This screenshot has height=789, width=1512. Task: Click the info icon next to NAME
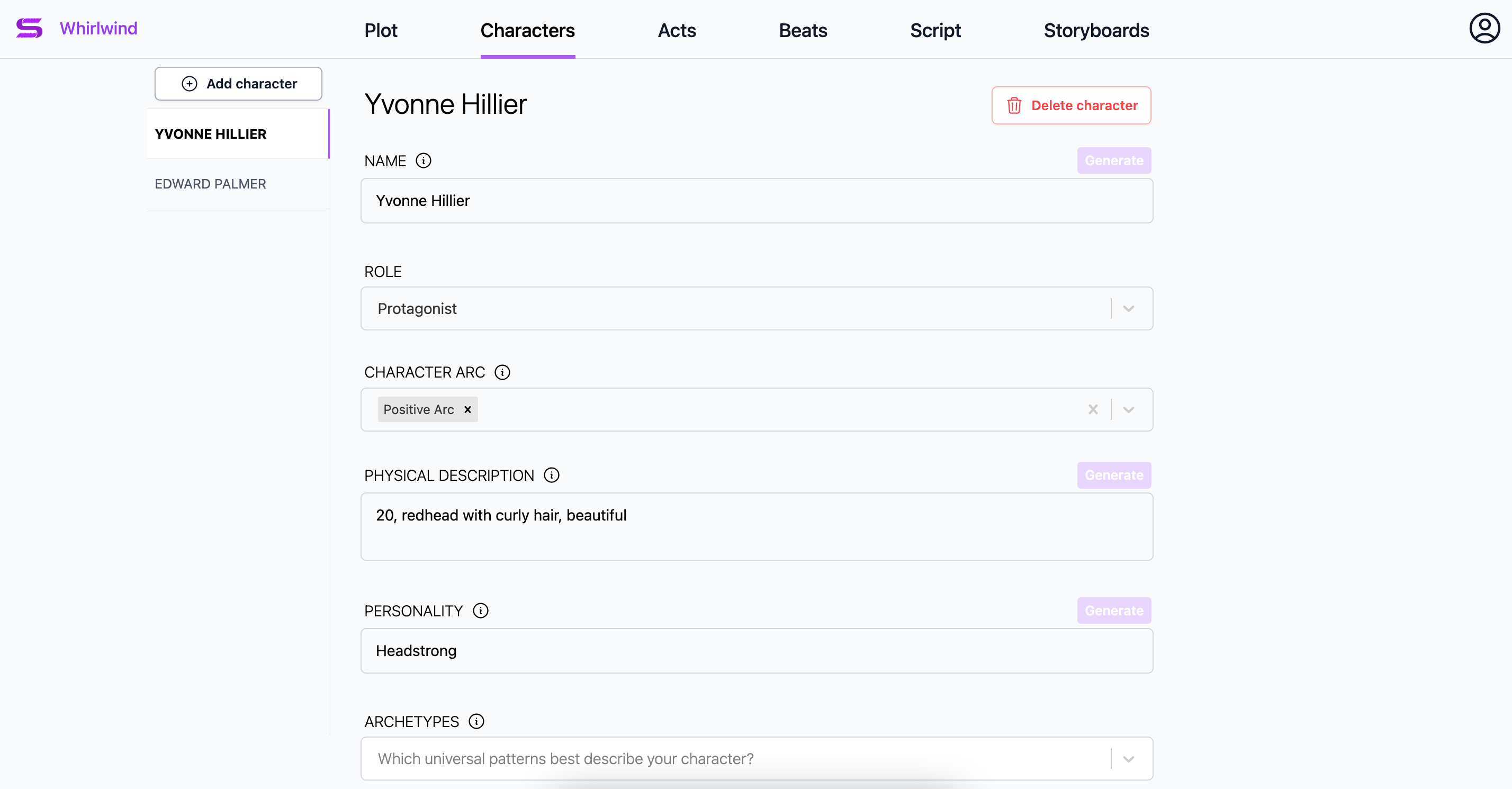(423, 161)
